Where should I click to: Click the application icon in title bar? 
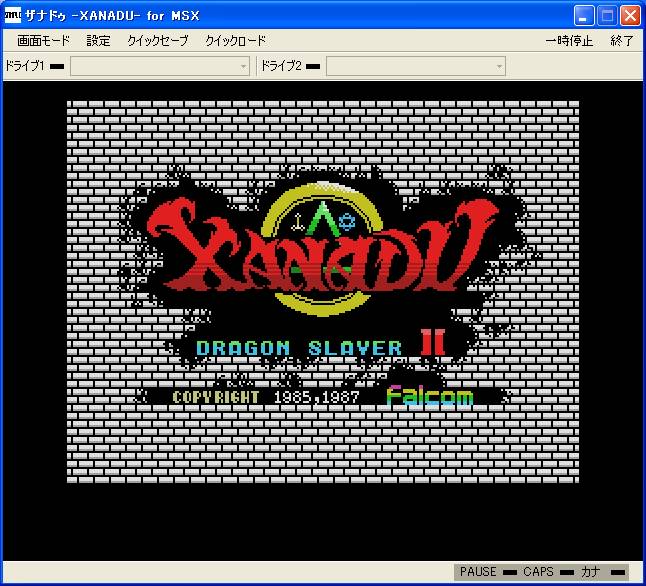12,16
